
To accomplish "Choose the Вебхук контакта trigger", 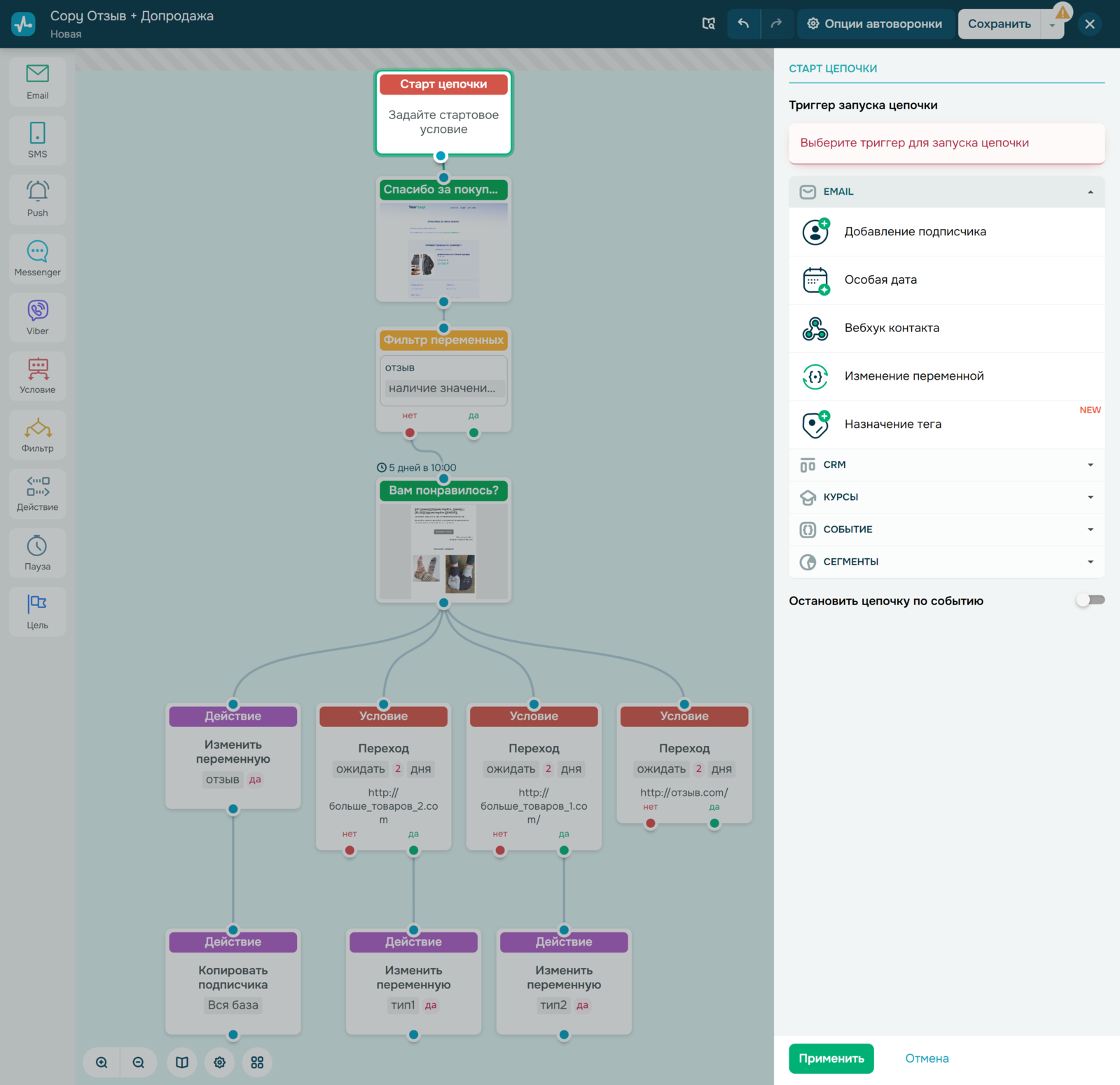I will click(946, 328).
